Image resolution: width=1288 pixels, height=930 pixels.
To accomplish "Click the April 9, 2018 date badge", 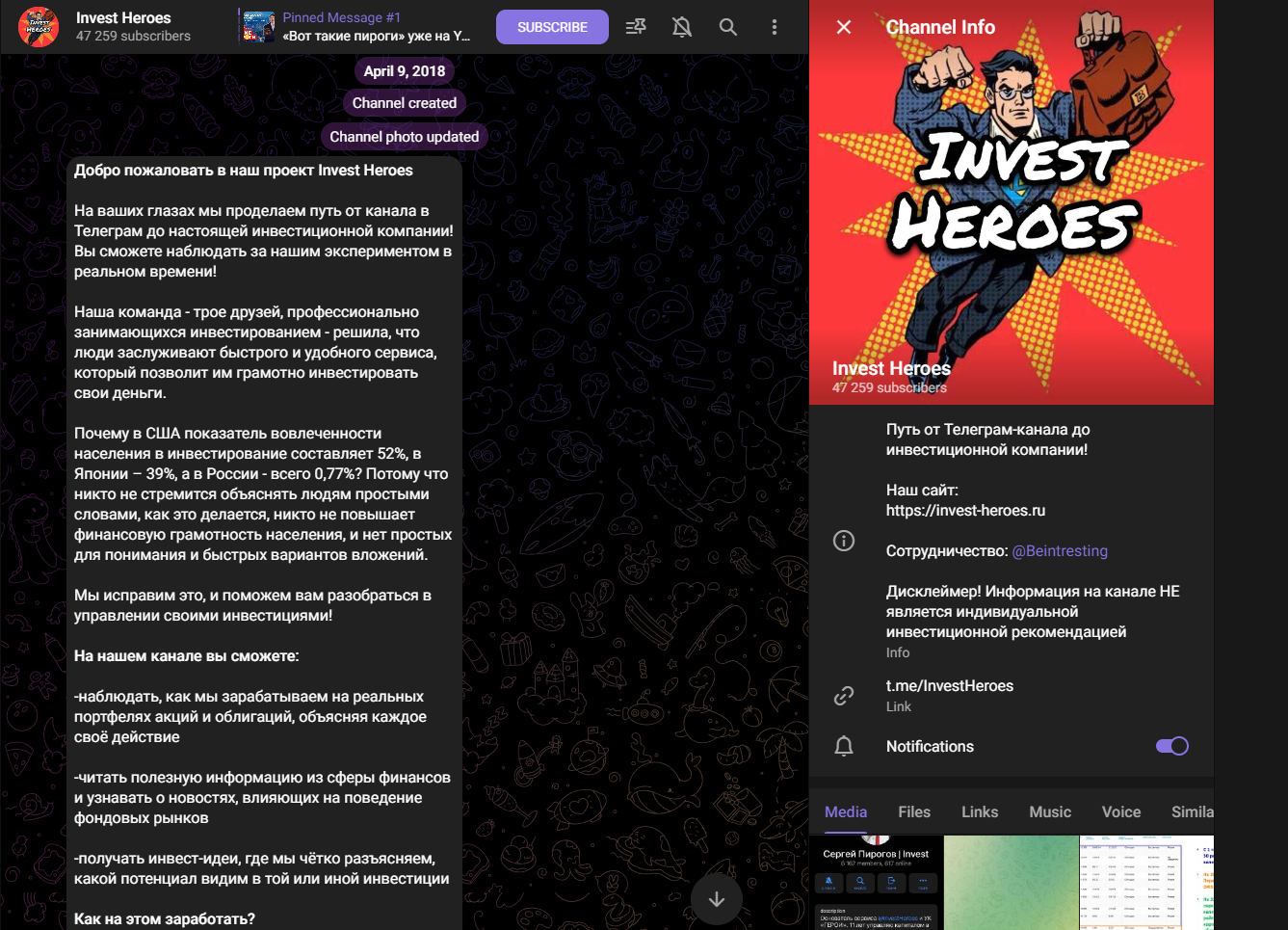I will [405, 70].
